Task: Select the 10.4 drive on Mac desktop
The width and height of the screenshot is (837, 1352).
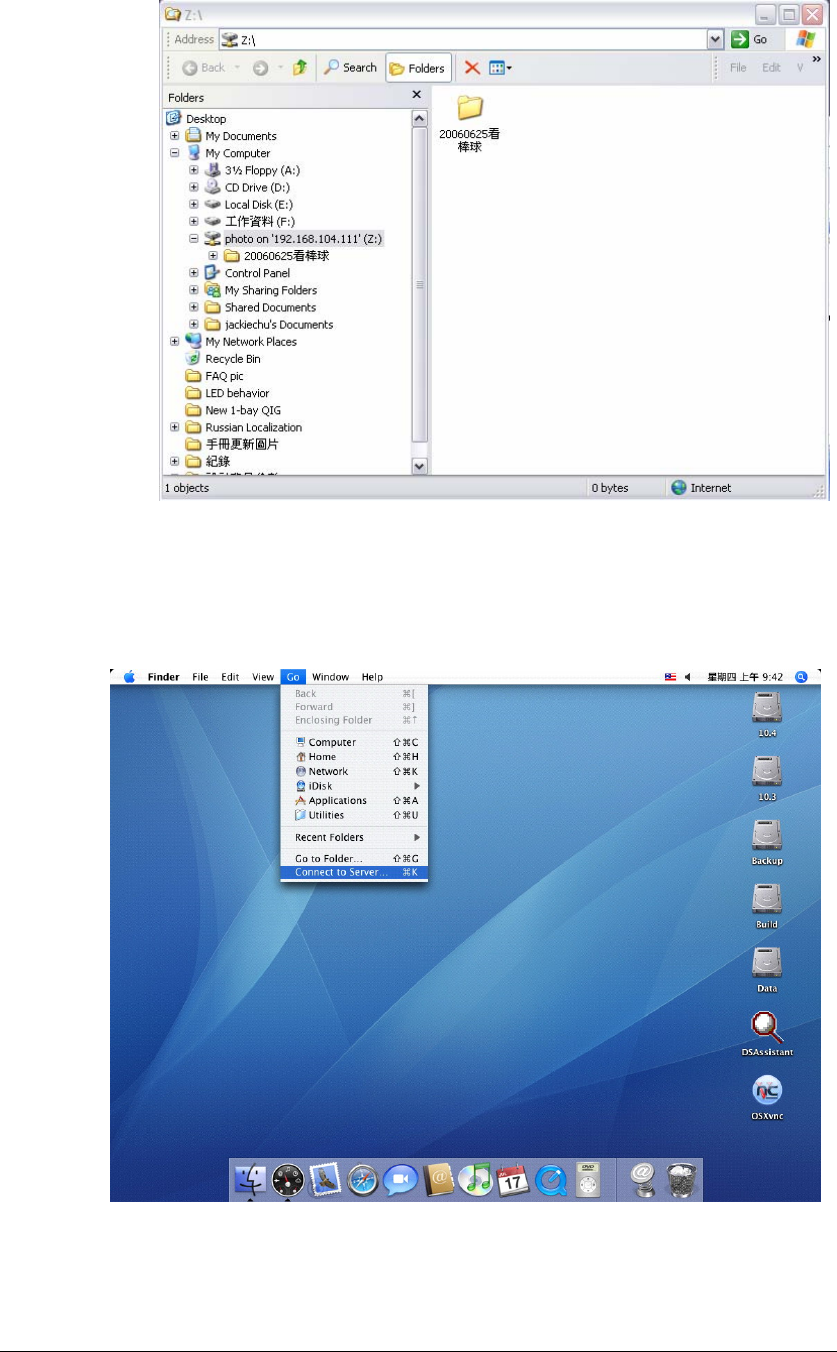Action: [x=767, y=716]
